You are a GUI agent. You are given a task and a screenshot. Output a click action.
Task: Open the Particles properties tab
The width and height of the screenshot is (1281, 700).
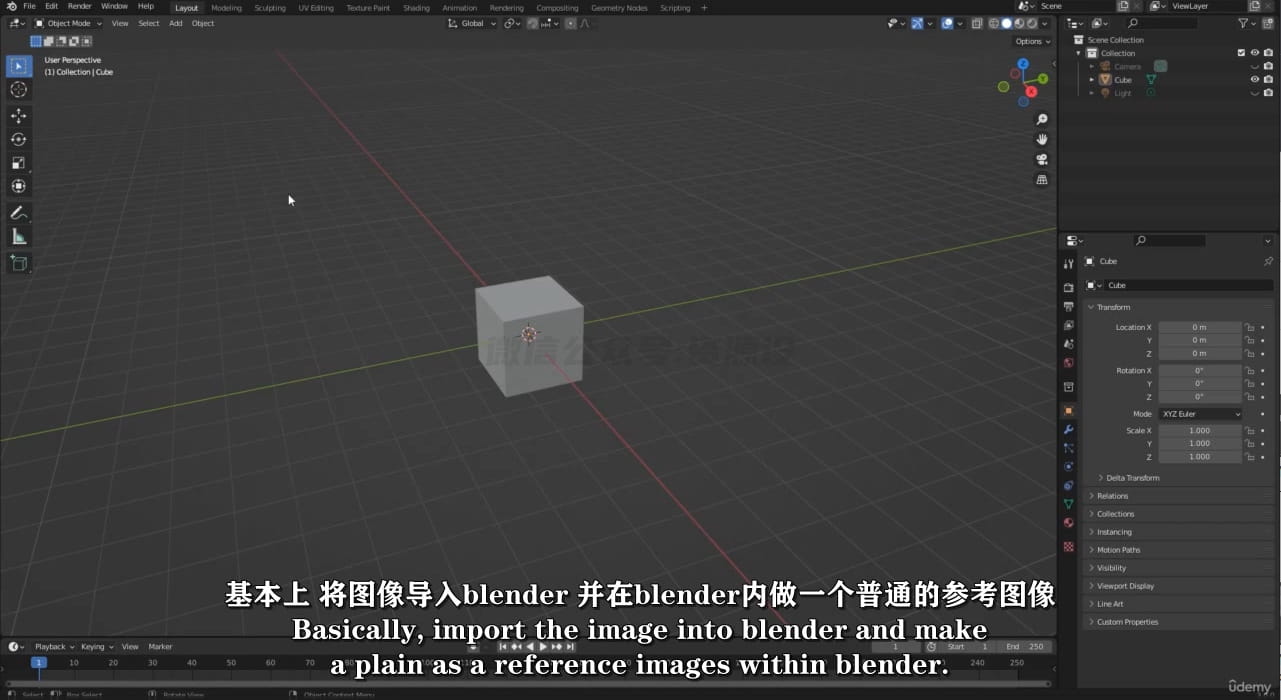(1068, 448)
